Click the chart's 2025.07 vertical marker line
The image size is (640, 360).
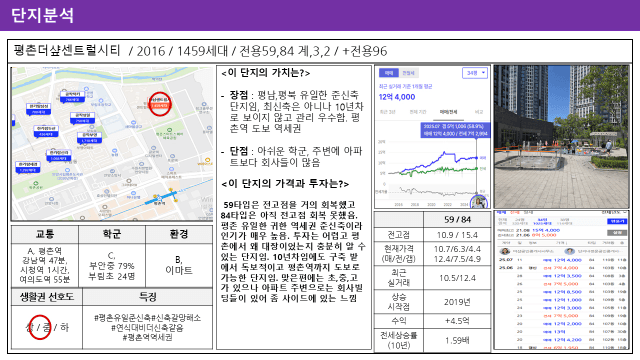coord(476,167)
